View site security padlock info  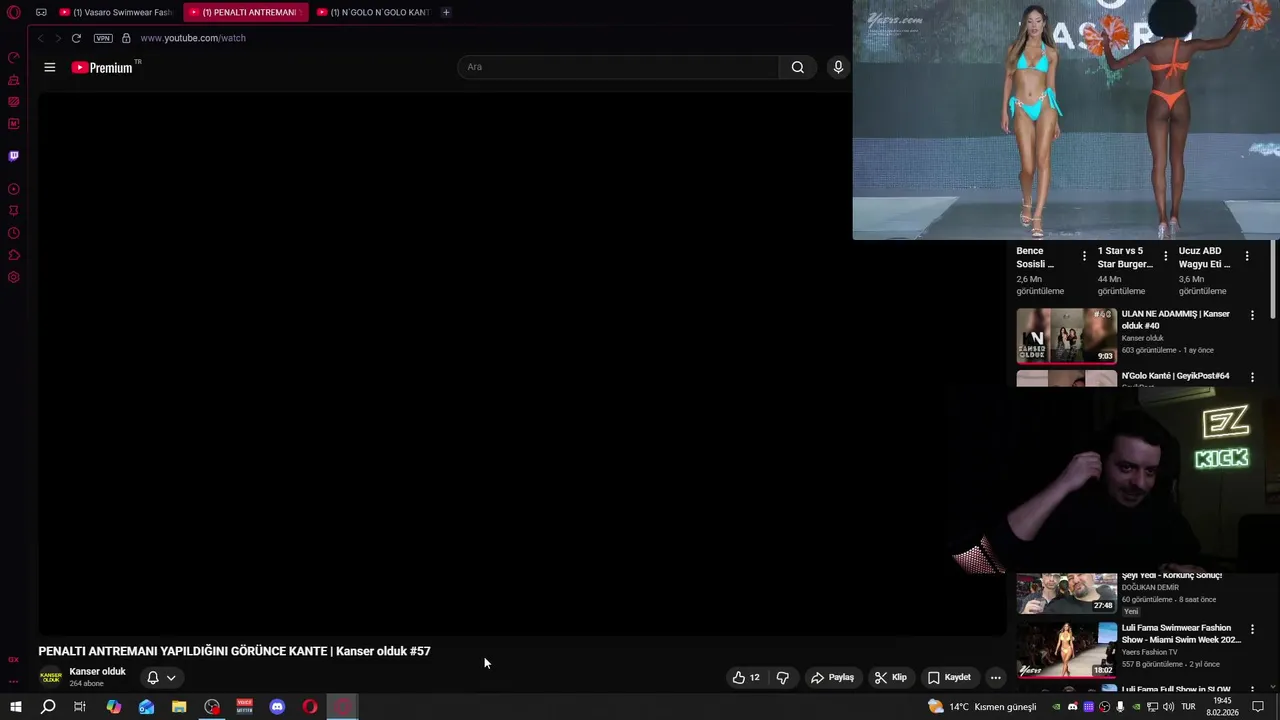[126, 38]
